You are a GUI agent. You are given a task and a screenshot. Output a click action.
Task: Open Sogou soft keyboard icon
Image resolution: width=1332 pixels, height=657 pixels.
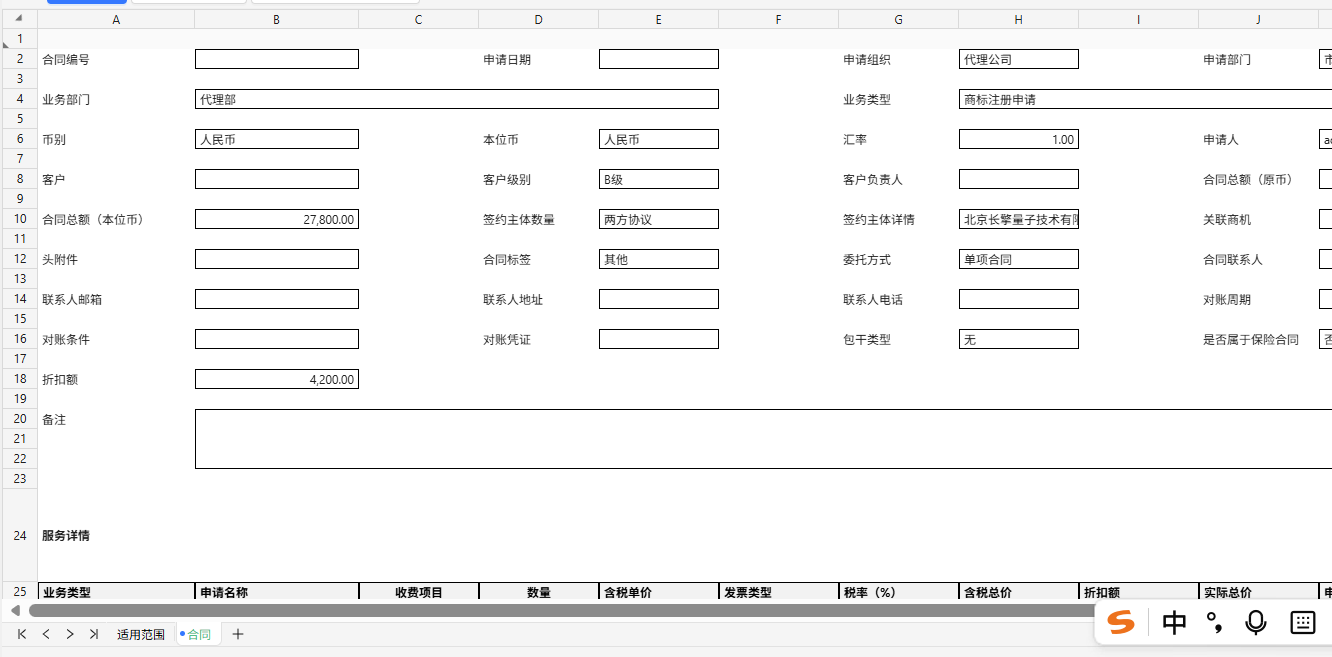(x=1303, y=623)
